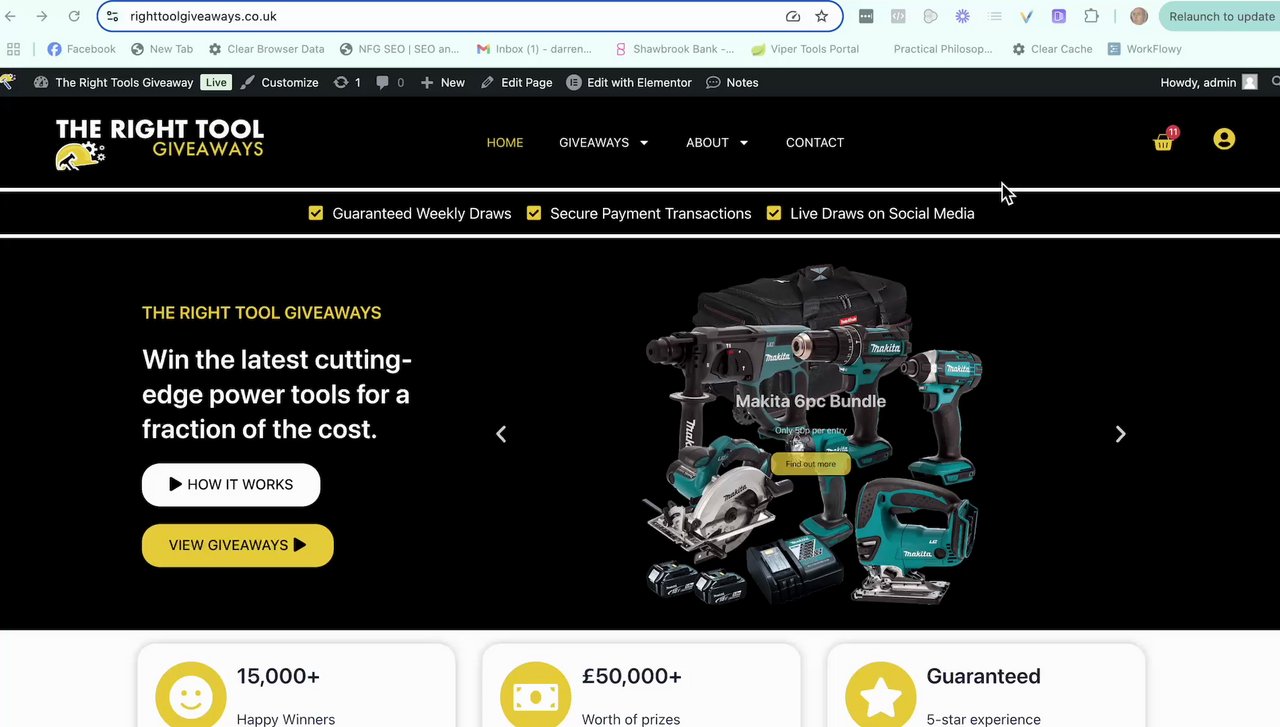Click the Guaranteed Weekly Draws checkmark
The image size is (1280, 727).
[x=316, y=213]
